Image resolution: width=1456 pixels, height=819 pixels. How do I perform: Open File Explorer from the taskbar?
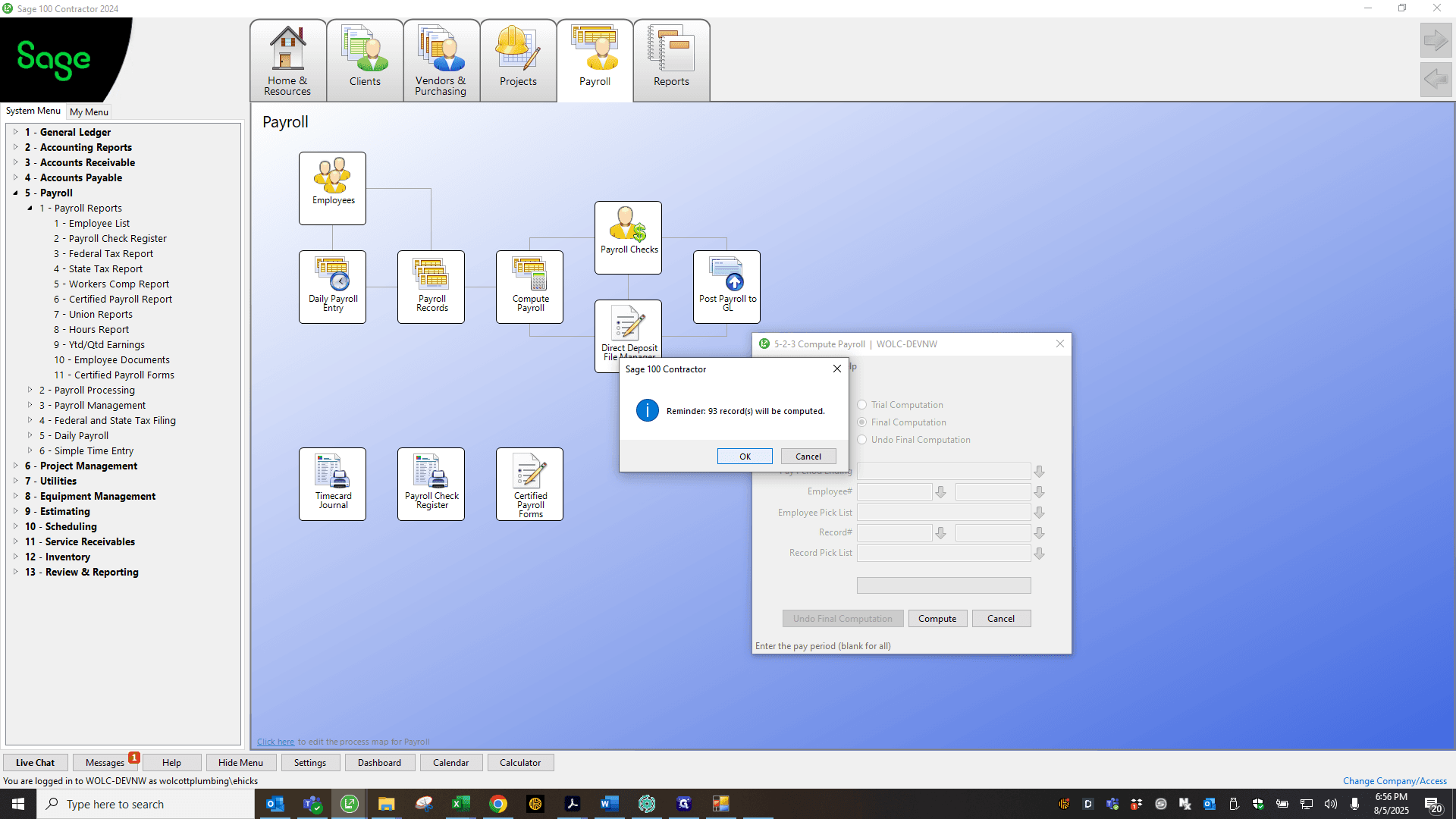click(386, 804)
